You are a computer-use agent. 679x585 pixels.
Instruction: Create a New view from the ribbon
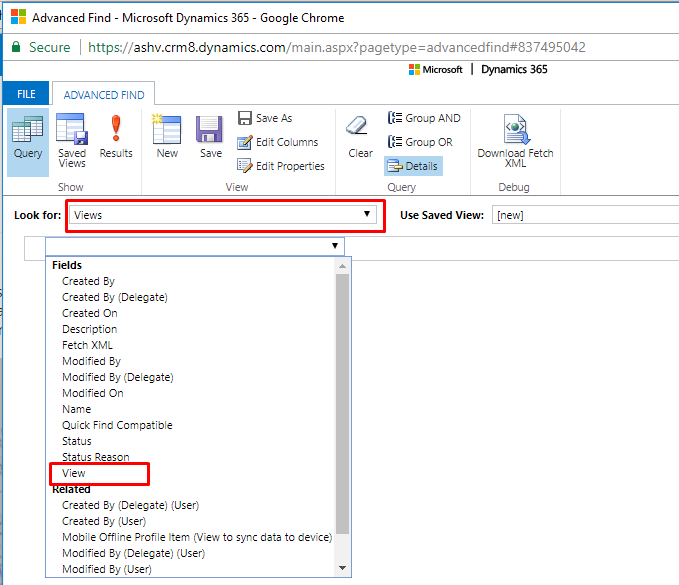point(167,136)
